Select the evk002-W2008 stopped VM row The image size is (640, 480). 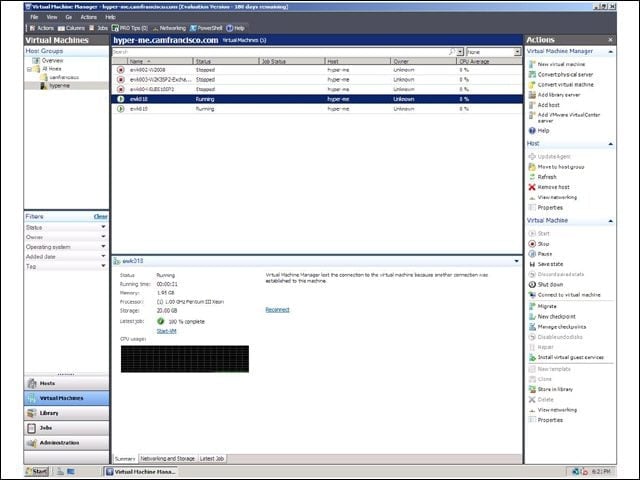317,70
